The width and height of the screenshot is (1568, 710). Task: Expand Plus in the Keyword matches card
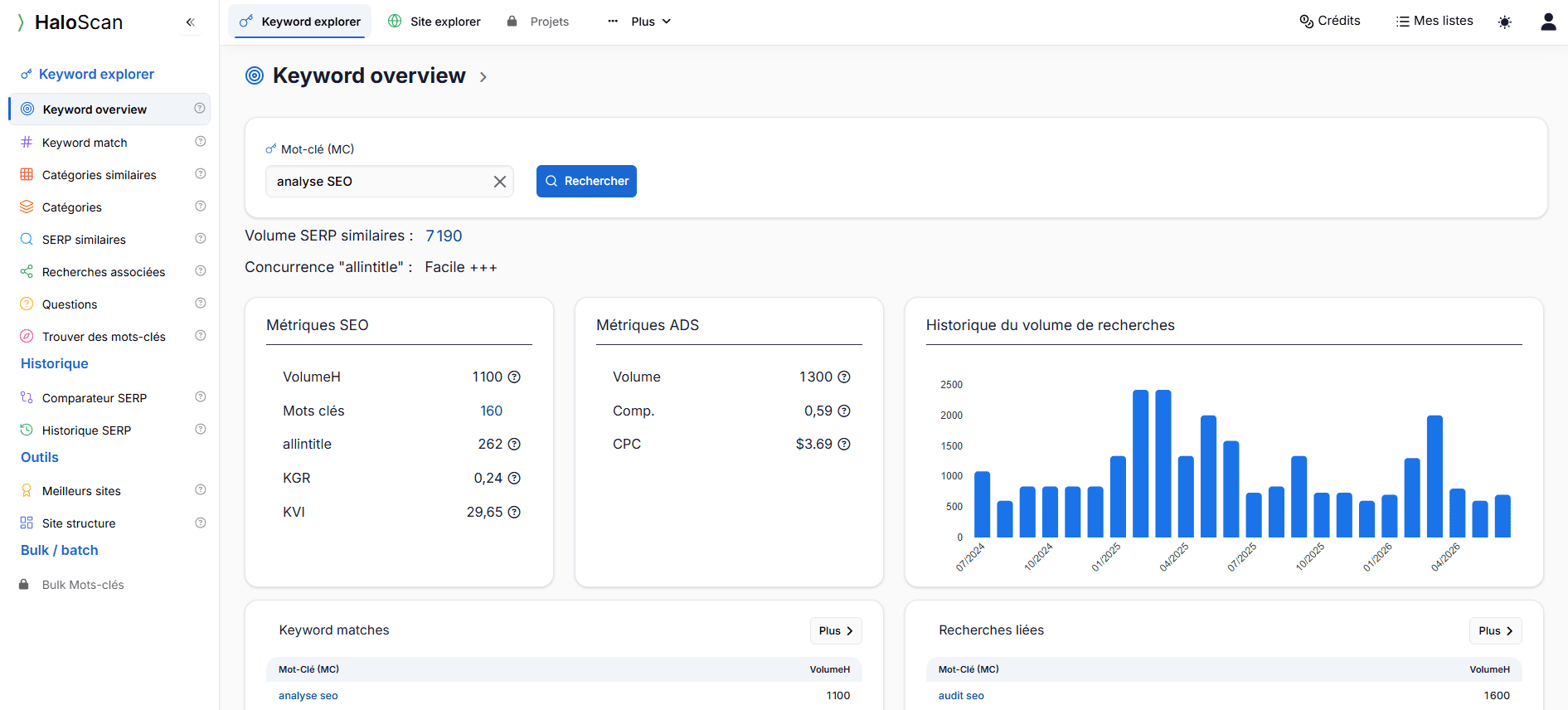pos(836,631)
